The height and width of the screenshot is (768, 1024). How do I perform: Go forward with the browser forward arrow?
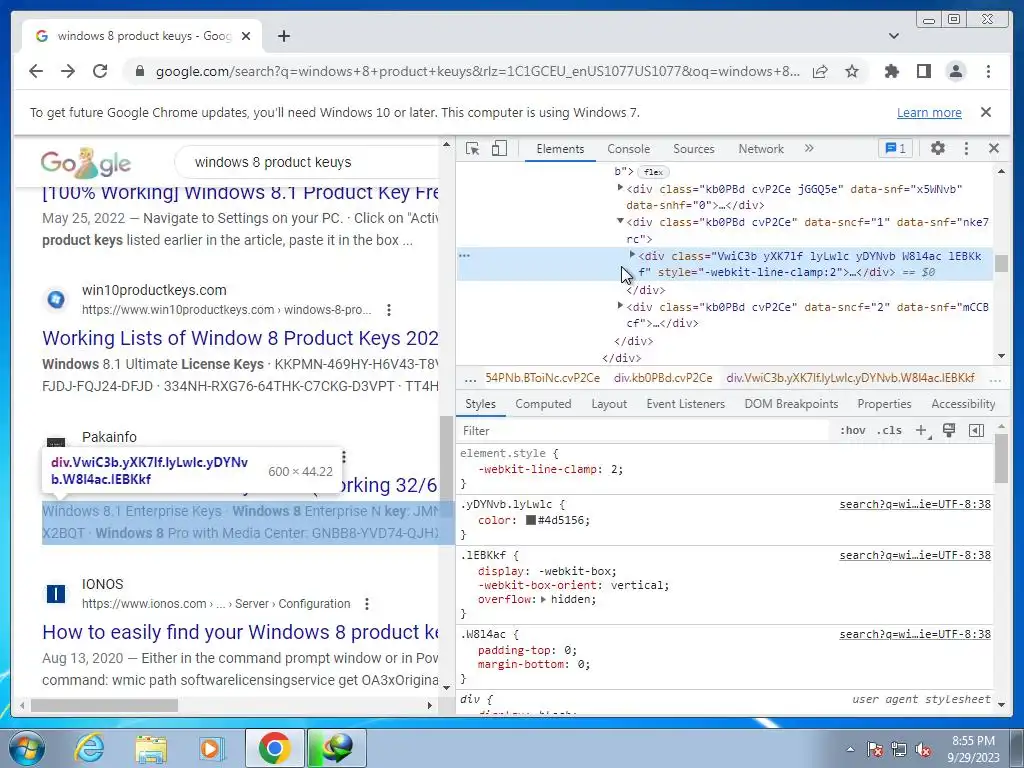coord(68,71)
